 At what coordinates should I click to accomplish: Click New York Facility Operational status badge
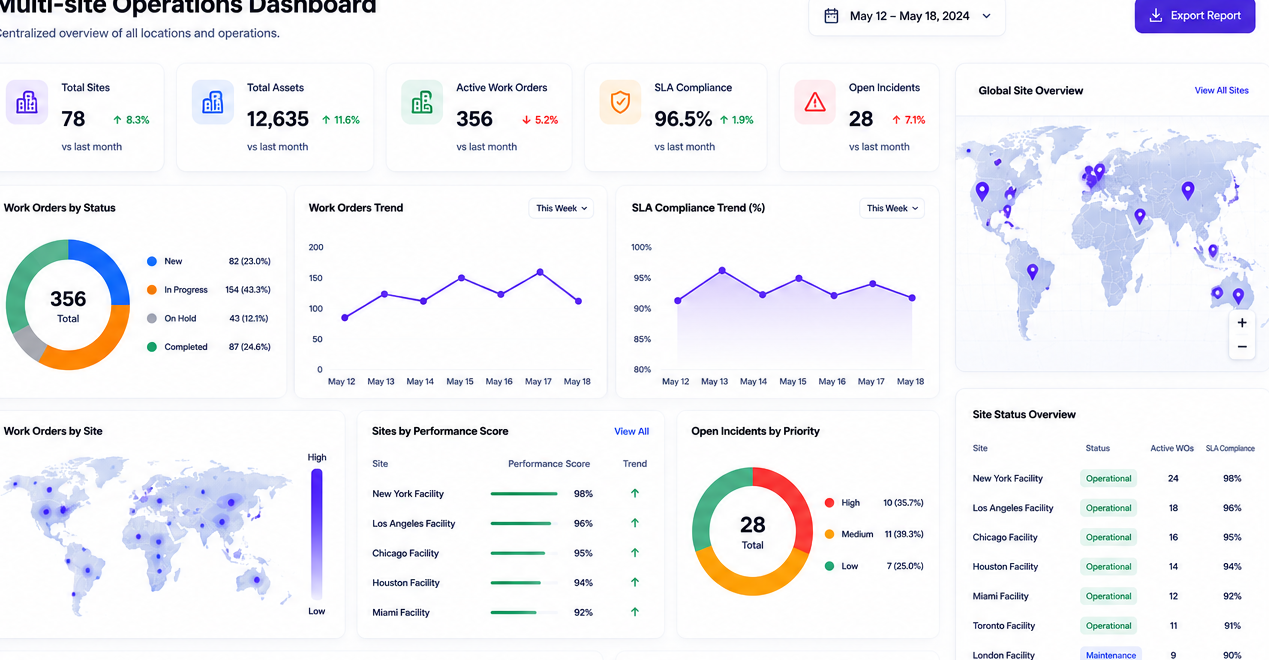(1109, 478)
